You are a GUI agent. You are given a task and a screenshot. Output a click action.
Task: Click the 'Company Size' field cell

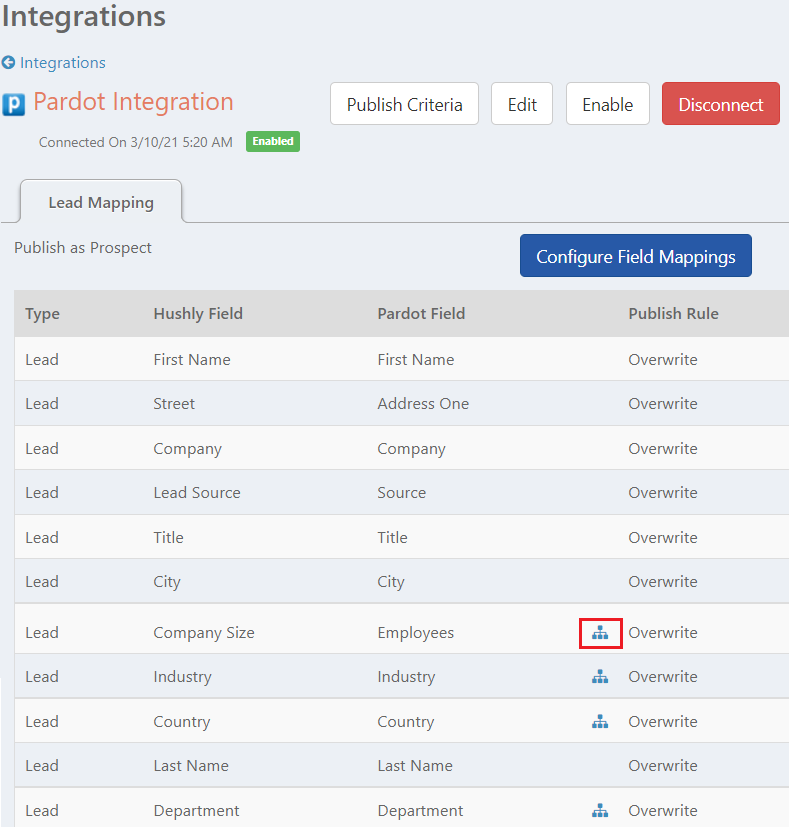(204, 632)
